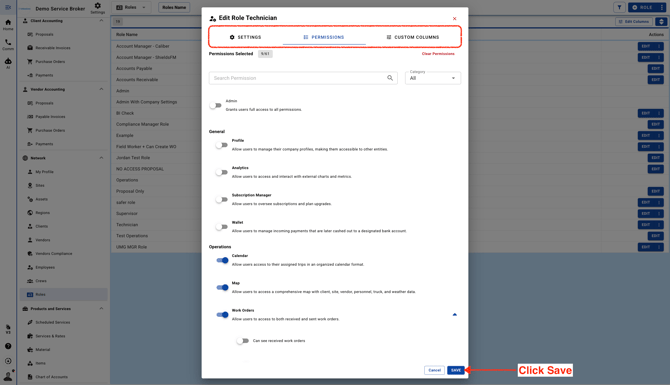Click the Cancel button

435,370
